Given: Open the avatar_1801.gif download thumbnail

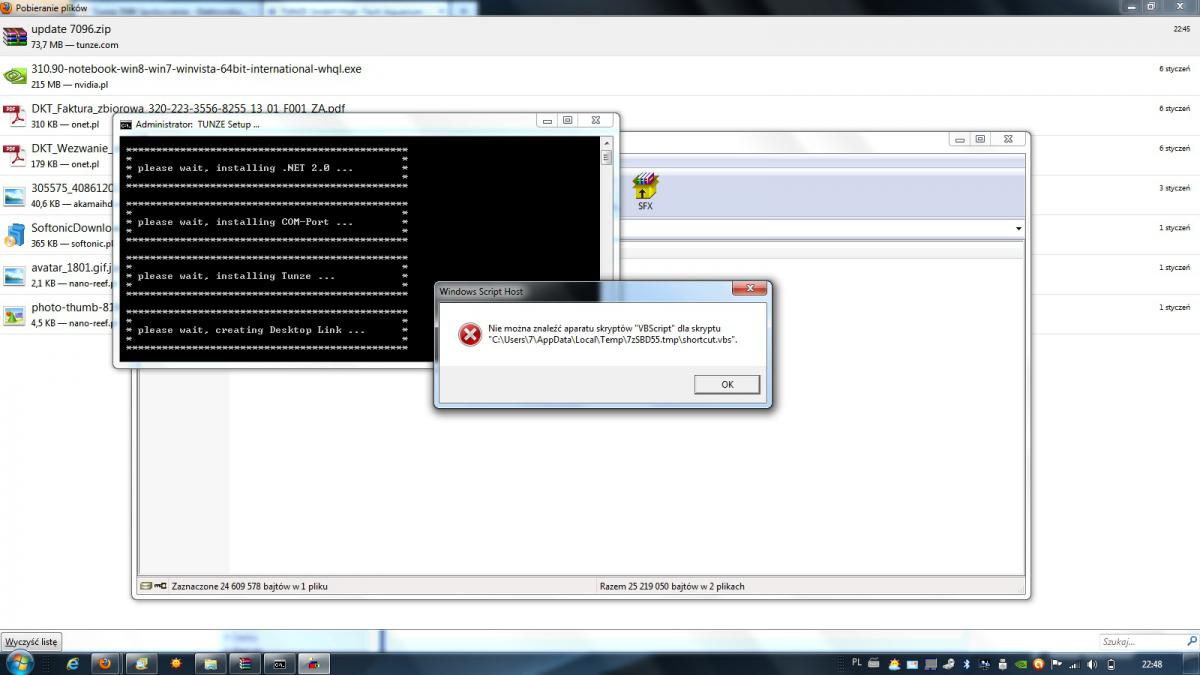Looking at the screenshot, I should pos(14,275).
